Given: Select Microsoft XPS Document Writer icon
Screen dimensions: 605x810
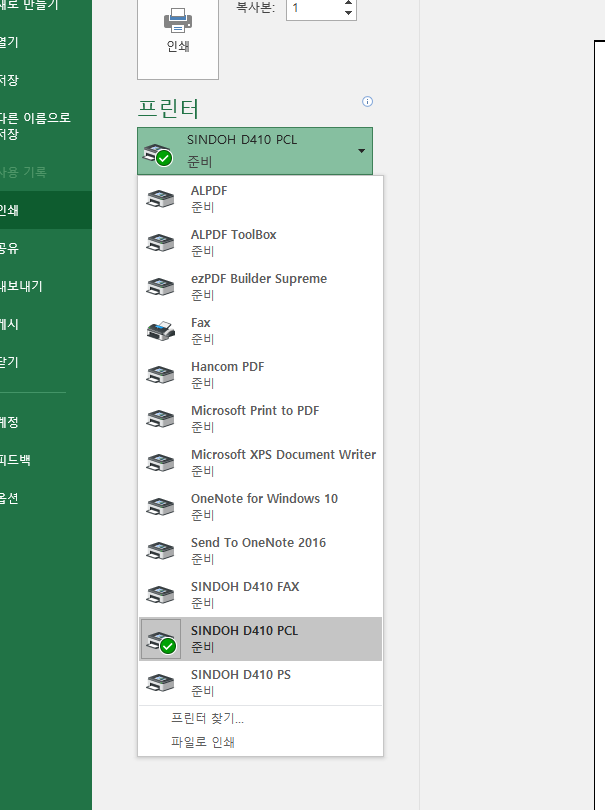Looking at the screenshot, I should pos(160,462).
